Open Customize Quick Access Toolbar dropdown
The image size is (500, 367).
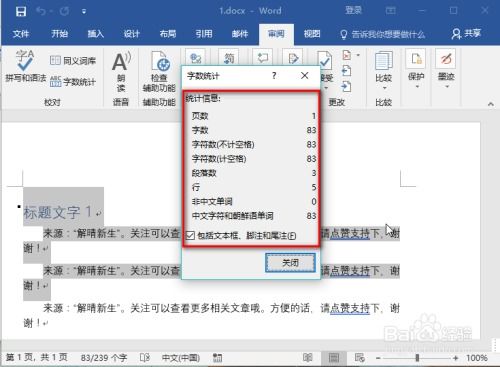click(84, 12)
